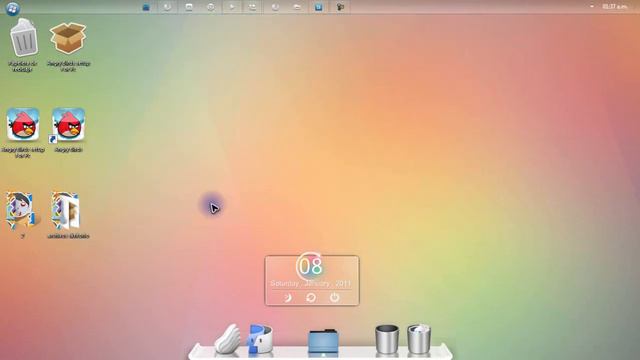Click the power icon in date widget
The width and height of the screenshot is (640, 360).
(x=334, y=298)
